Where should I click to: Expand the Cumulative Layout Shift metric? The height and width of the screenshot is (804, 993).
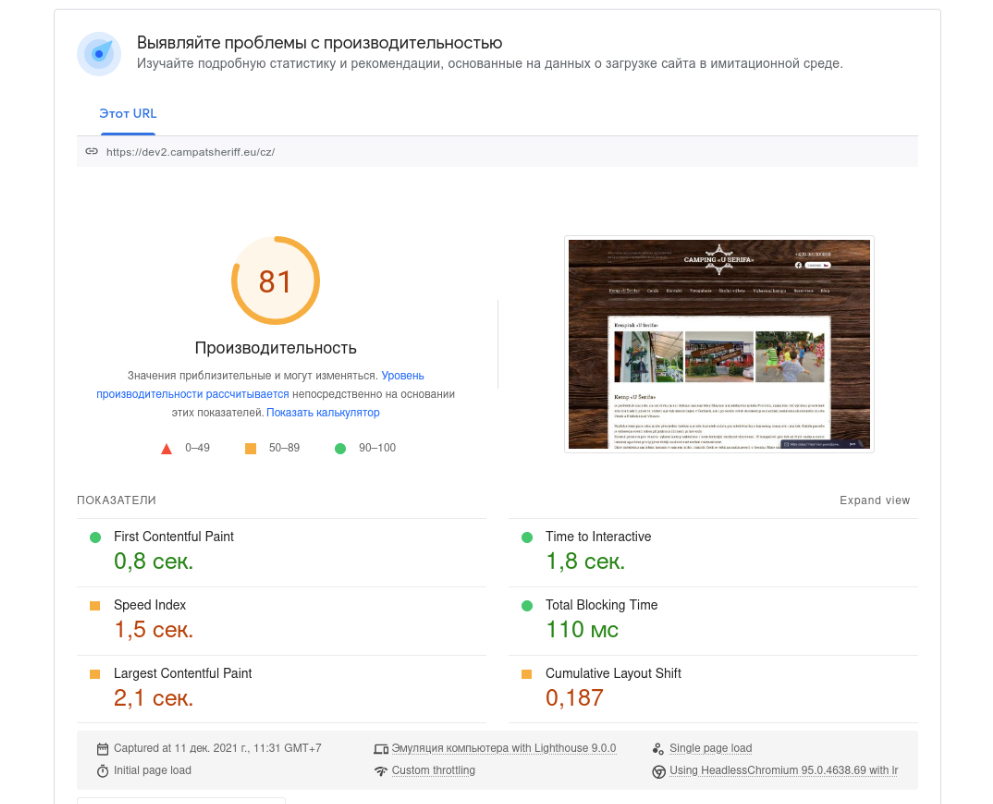point(613,674)
